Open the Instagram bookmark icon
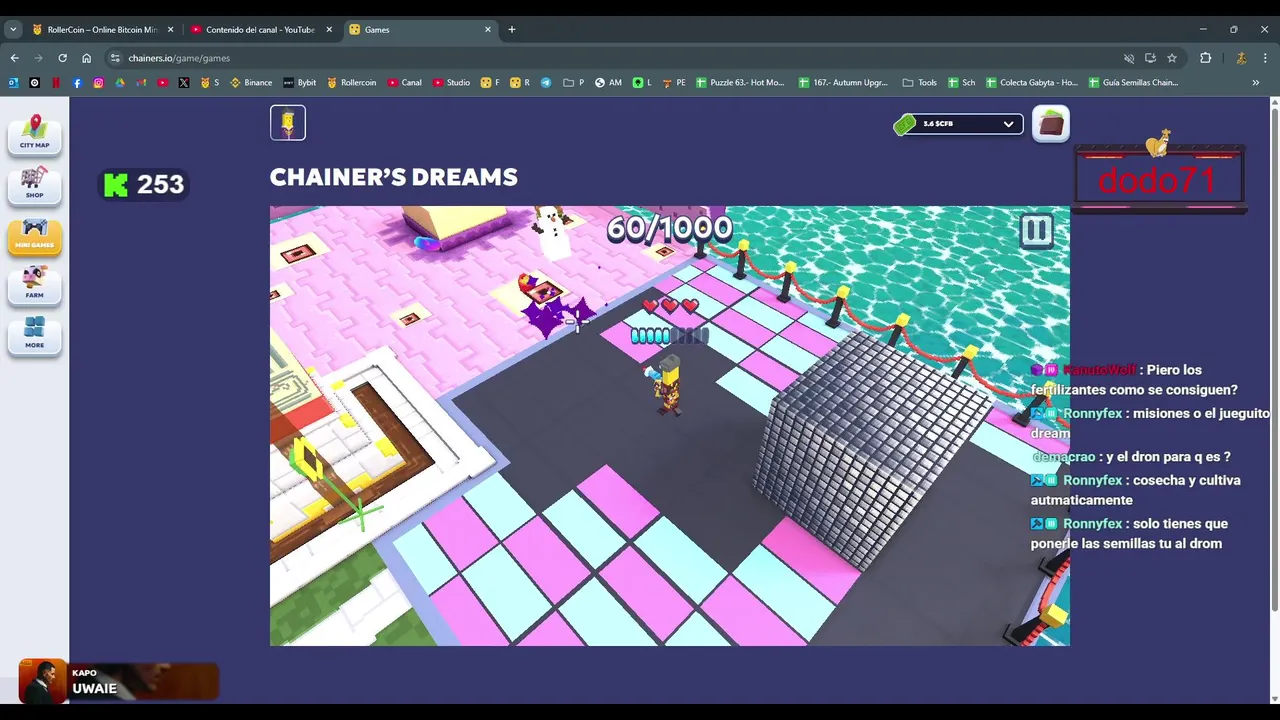 pos(98,83)
